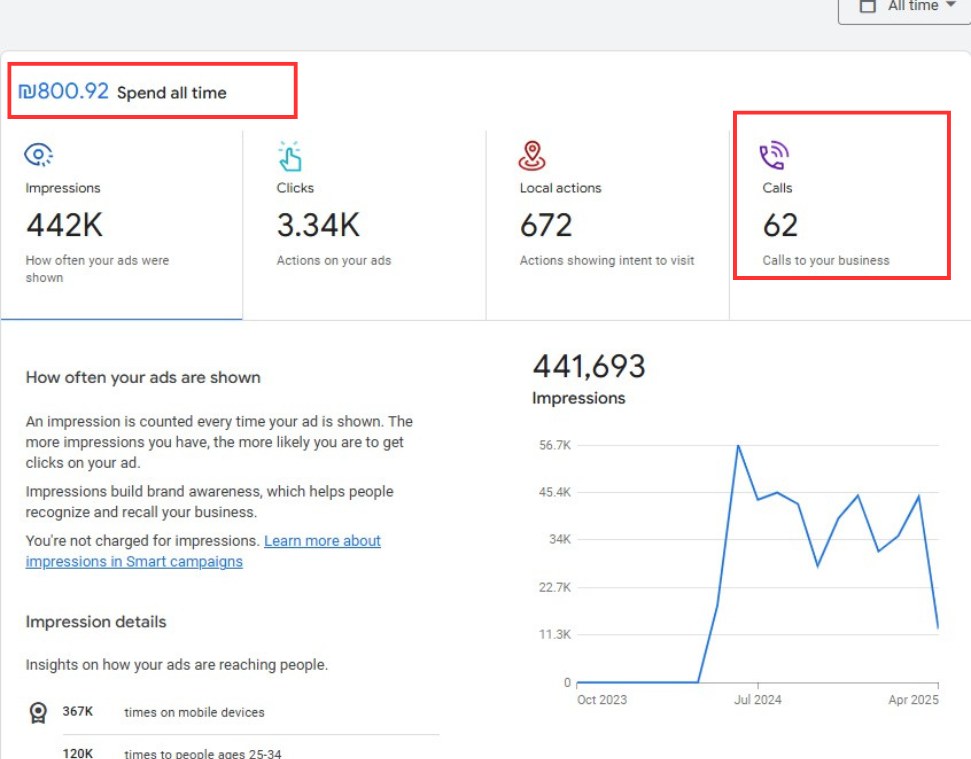Click the 11.3K y-axis label

(555, 634)
